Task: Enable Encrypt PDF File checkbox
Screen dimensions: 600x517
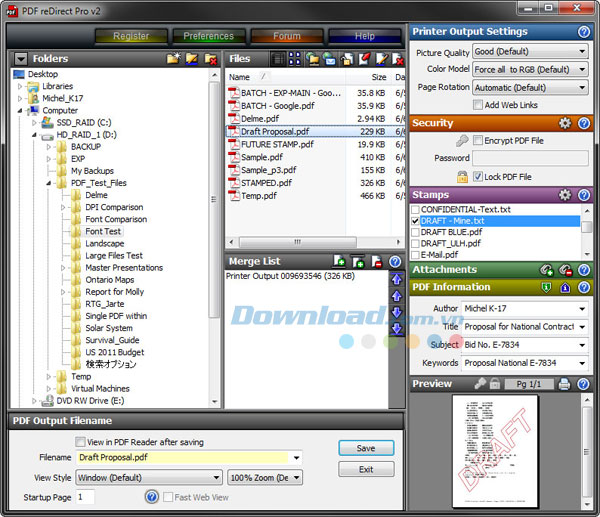Action: click(x=478, y=140)
